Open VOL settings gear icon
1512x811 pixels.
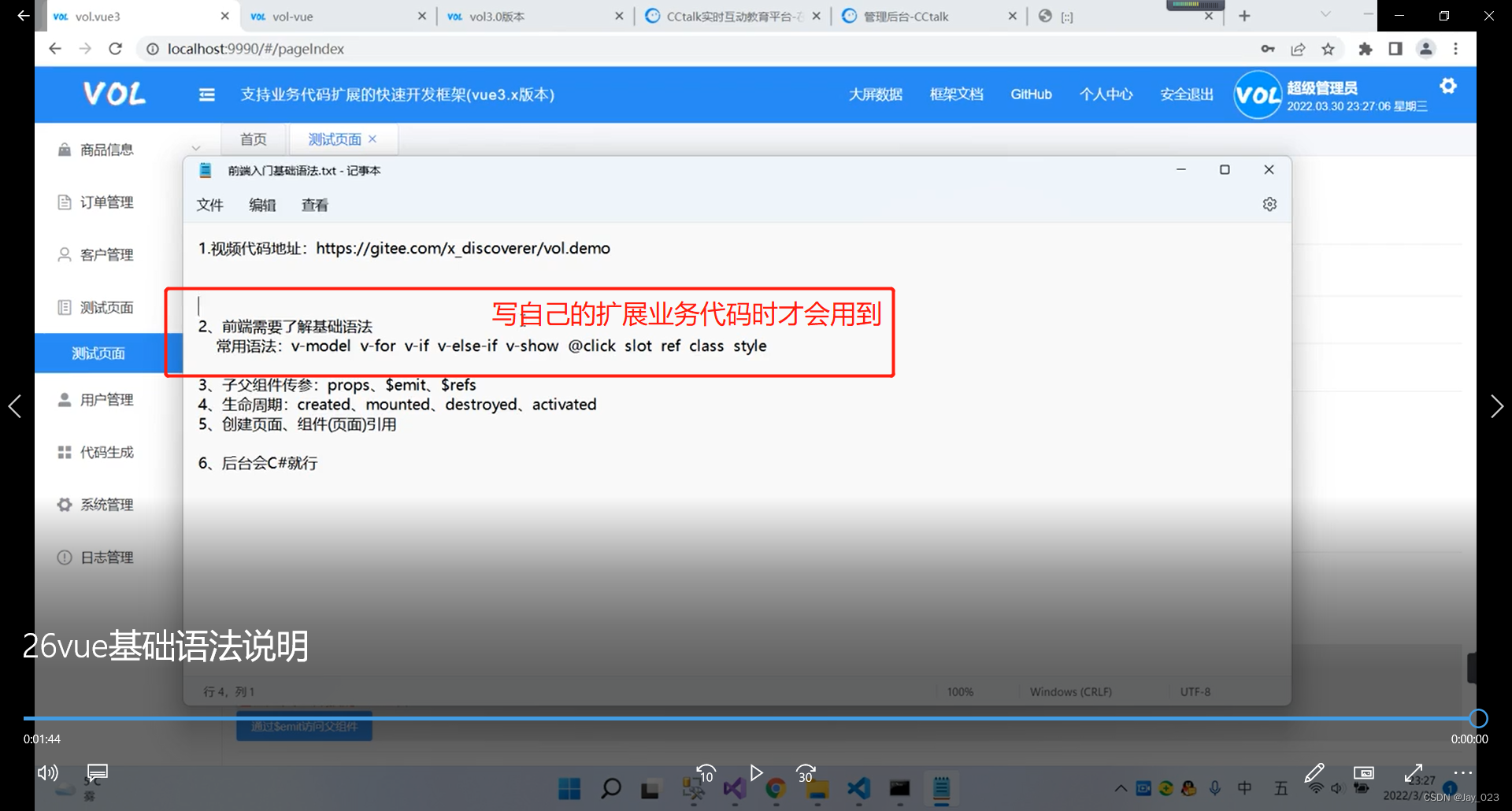[x=1448, y=86]
